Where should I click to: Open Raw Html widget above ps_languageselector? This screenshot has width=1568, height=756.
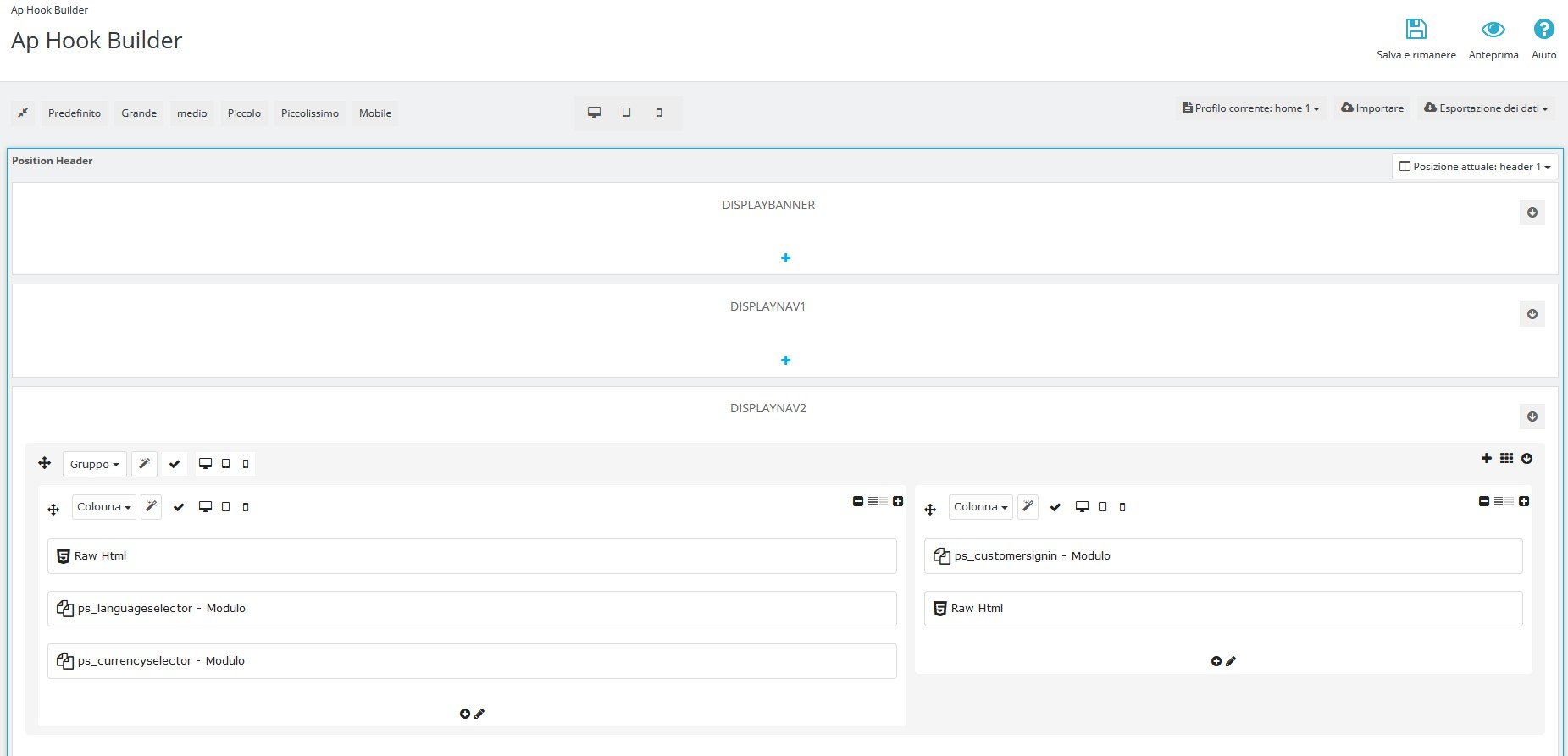pos(472,556)
